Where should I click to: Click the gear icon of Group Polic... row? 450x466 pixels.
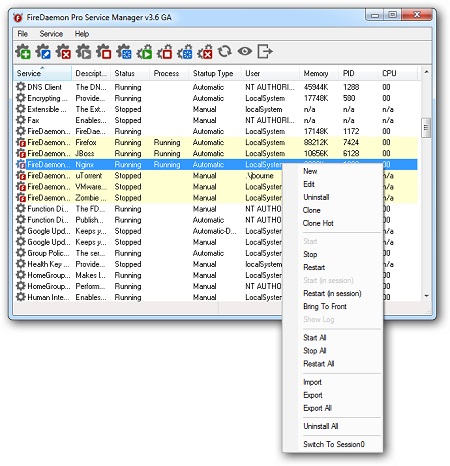[21, 253]
